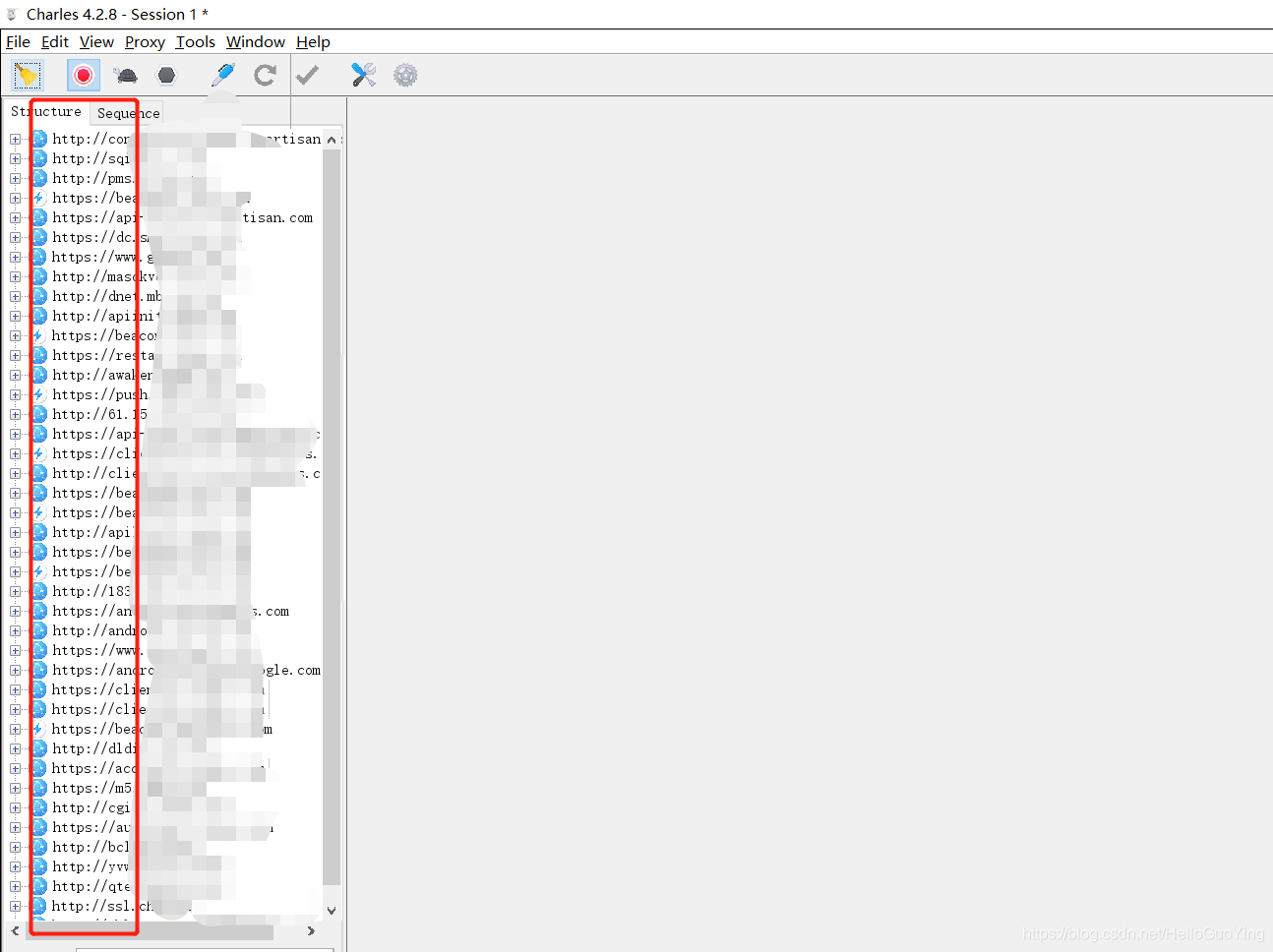
Task: Click the globe icon beside https://www.g
Action: pos(39,257)
